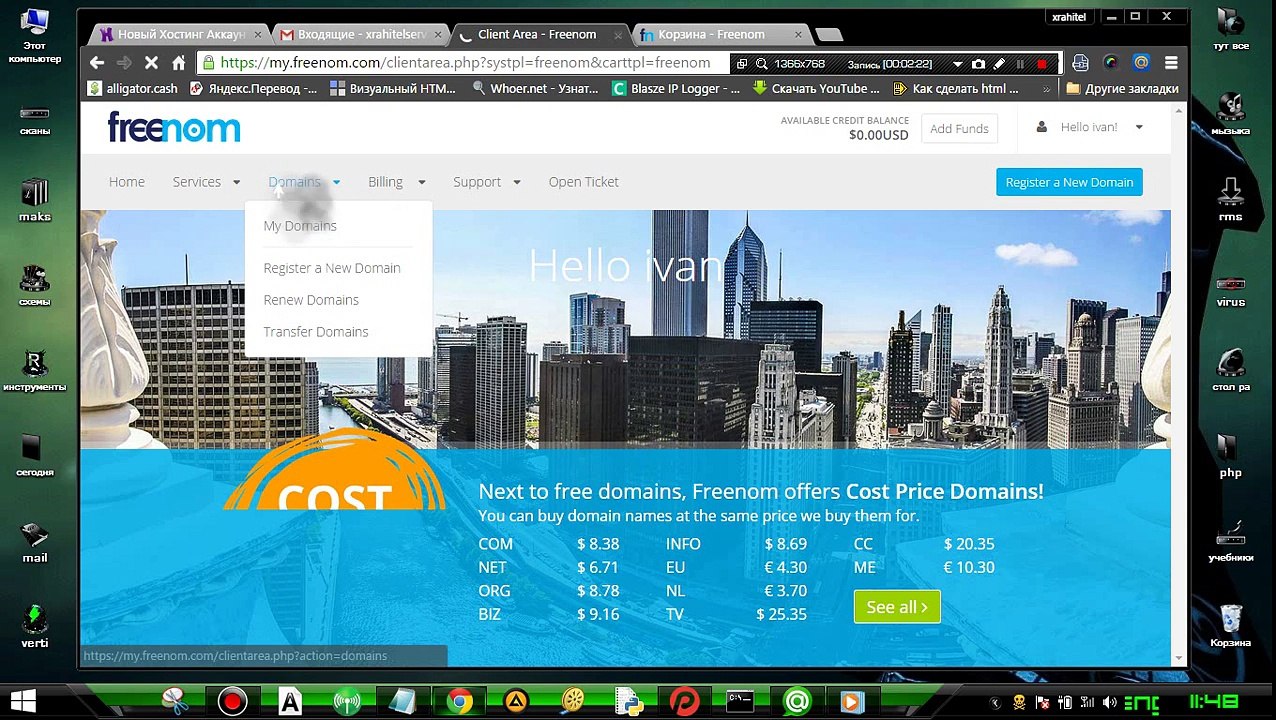Image resolution: width=1276 pixels, height=720 pixels.
Task: Click the Mail.ru @ extension icon
Action: (x=1141, y=63)
